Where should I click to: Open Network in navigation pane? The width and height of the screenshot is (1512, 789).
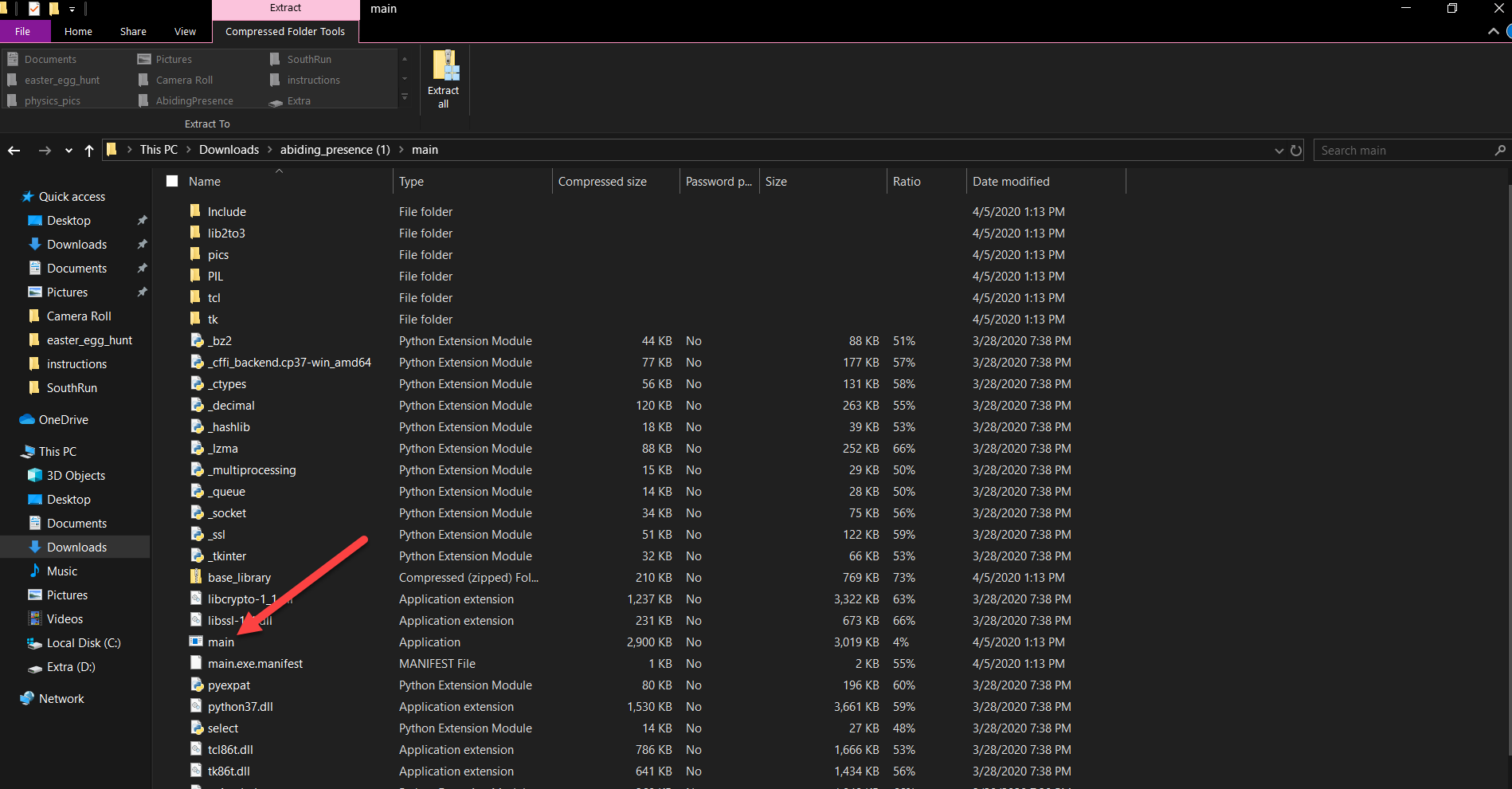pyautogui.click(x=61, y=699)
